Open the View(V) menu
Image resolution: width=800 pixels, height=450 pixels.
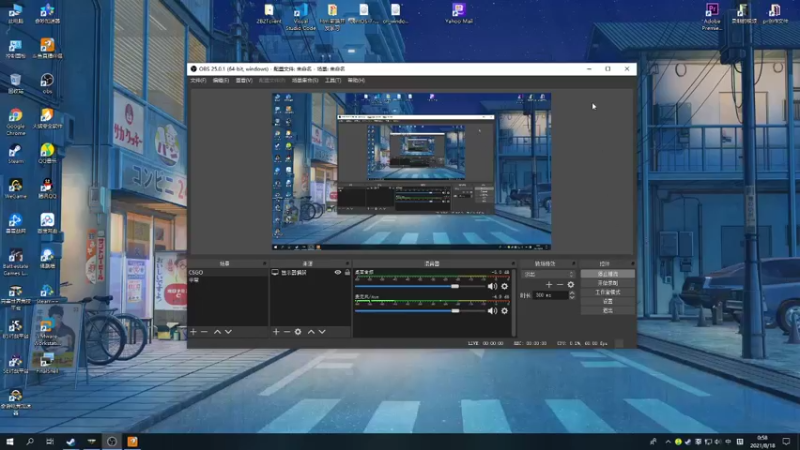click(244, 81)
